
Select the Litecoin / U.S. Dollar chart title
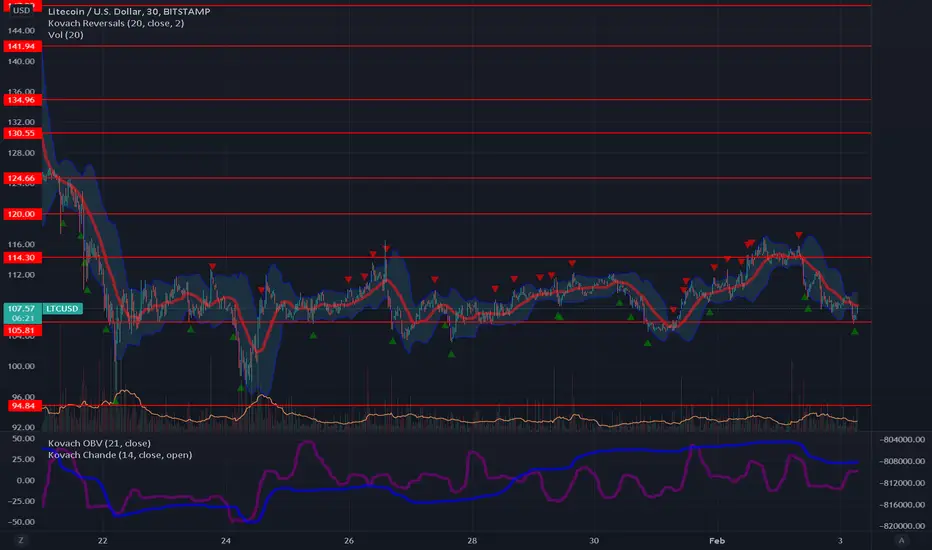(x=129, y=11)
